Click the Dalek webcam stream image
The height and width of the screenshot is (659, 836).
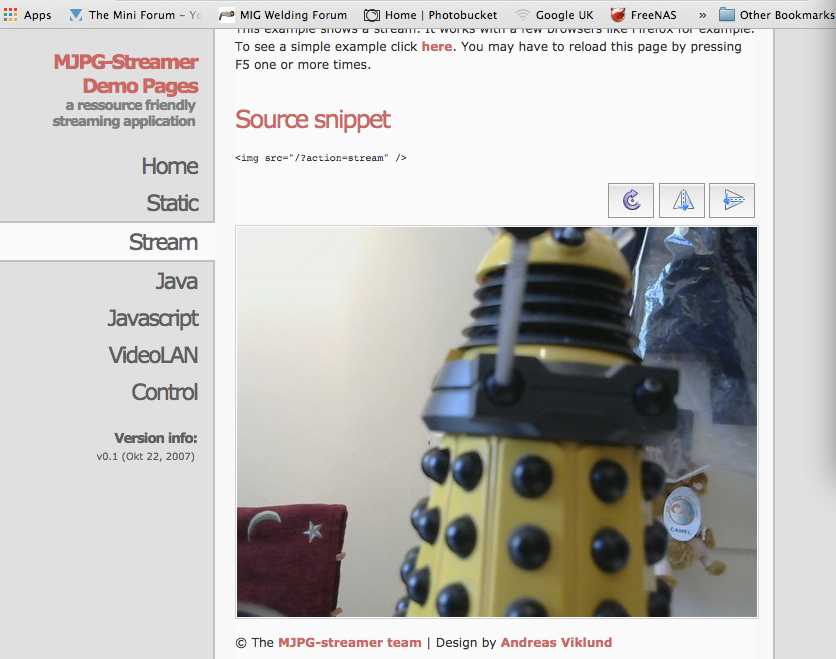[x=497, y=422]
